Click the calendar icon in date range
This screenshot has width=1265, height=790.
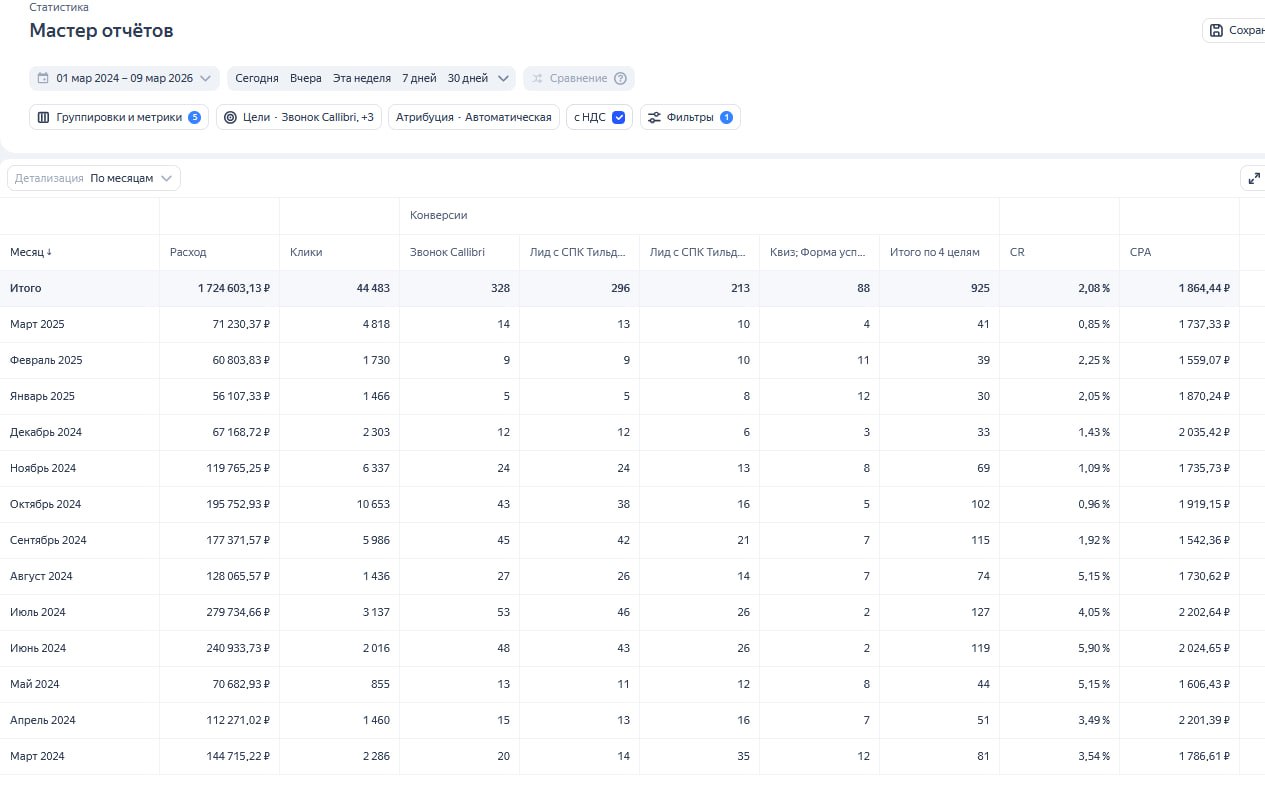click(x=43, y=78)
